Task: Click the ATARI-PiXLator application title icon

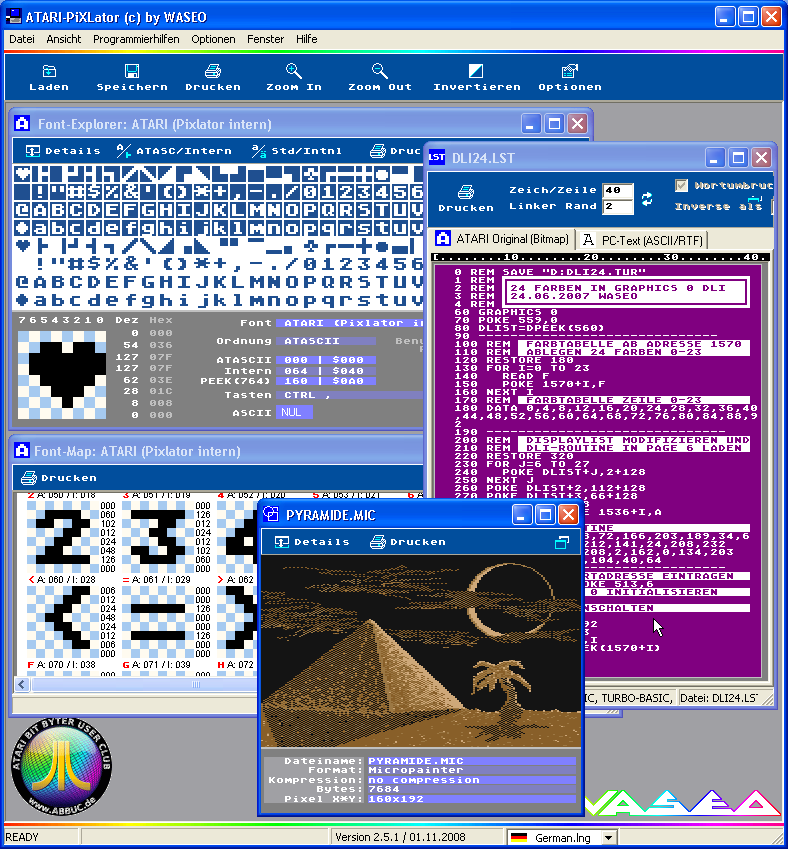Action: click(13, 16)
